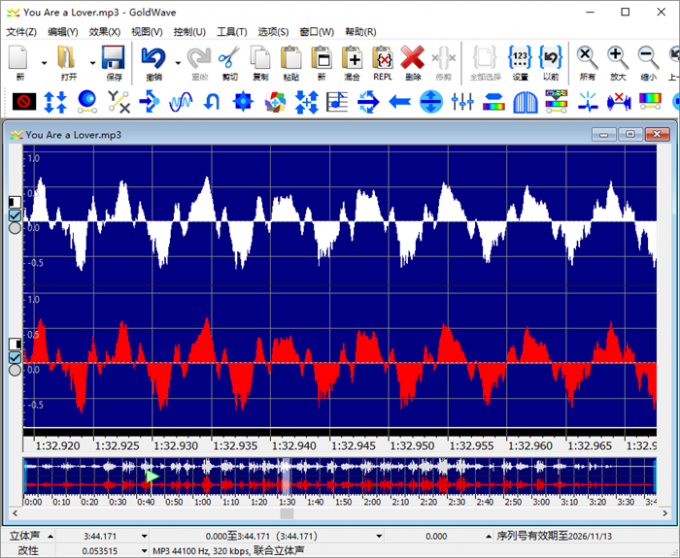
Task: Open the 编辑(Y) Edit menu
Action: [63, 32]
